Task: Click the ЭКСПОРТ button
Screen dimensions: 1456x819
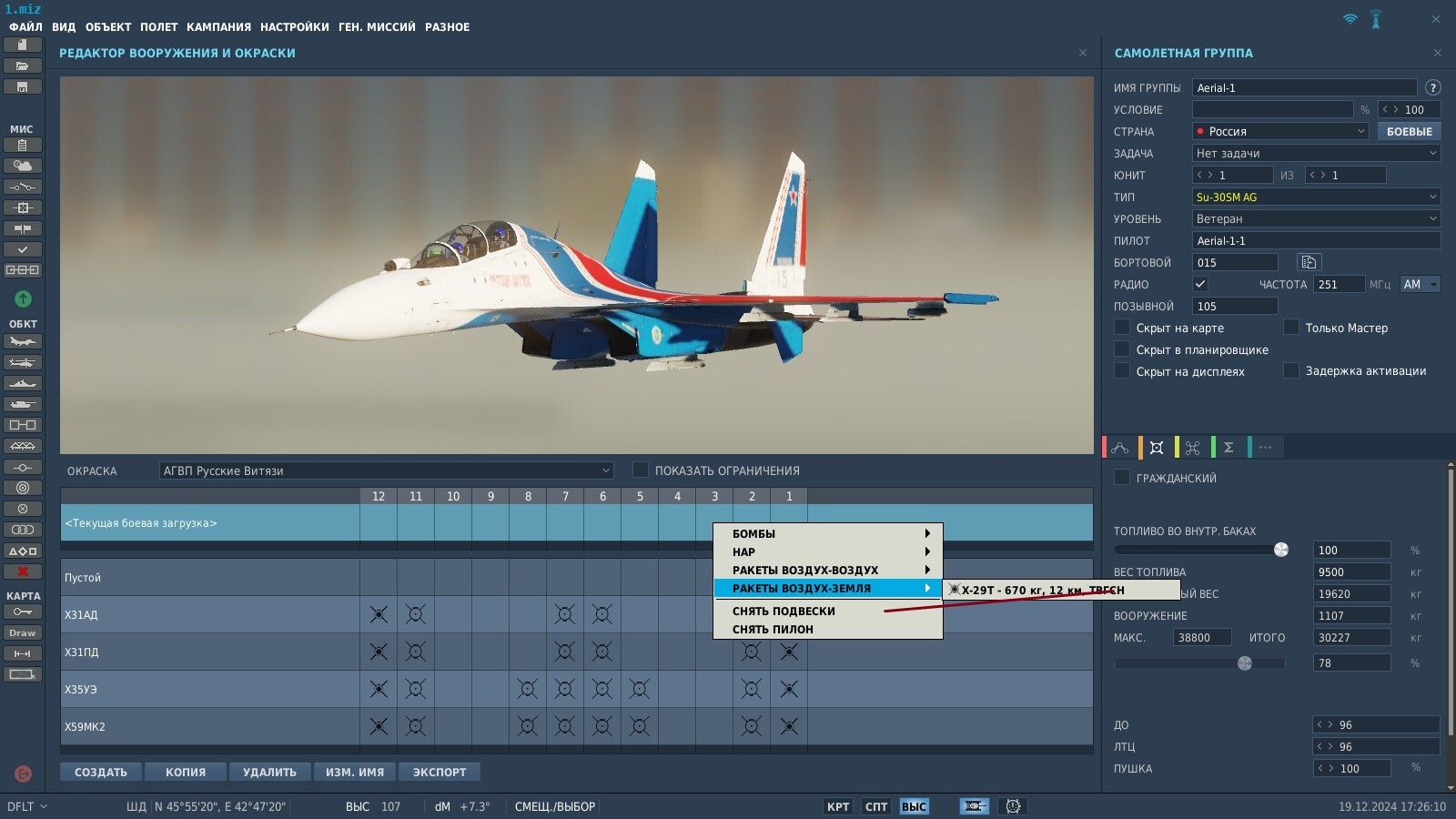Action: (440, 772)
